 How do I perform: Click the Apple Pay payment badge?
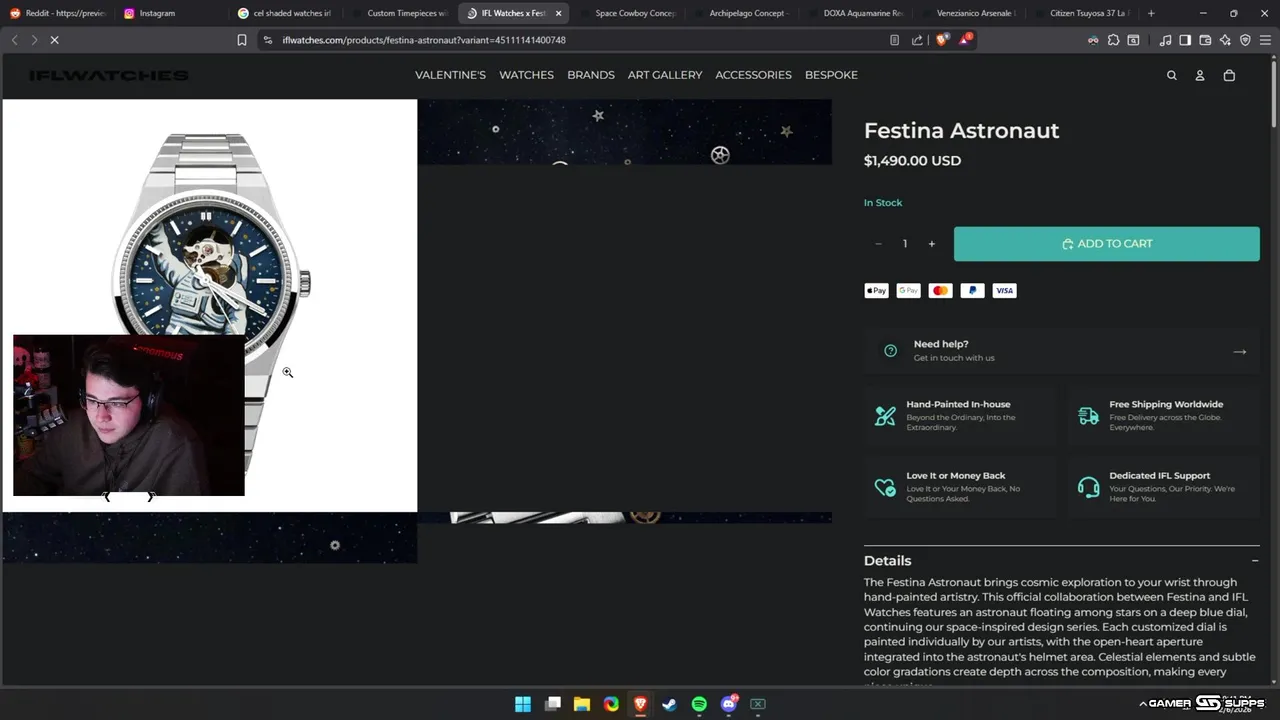876,291
